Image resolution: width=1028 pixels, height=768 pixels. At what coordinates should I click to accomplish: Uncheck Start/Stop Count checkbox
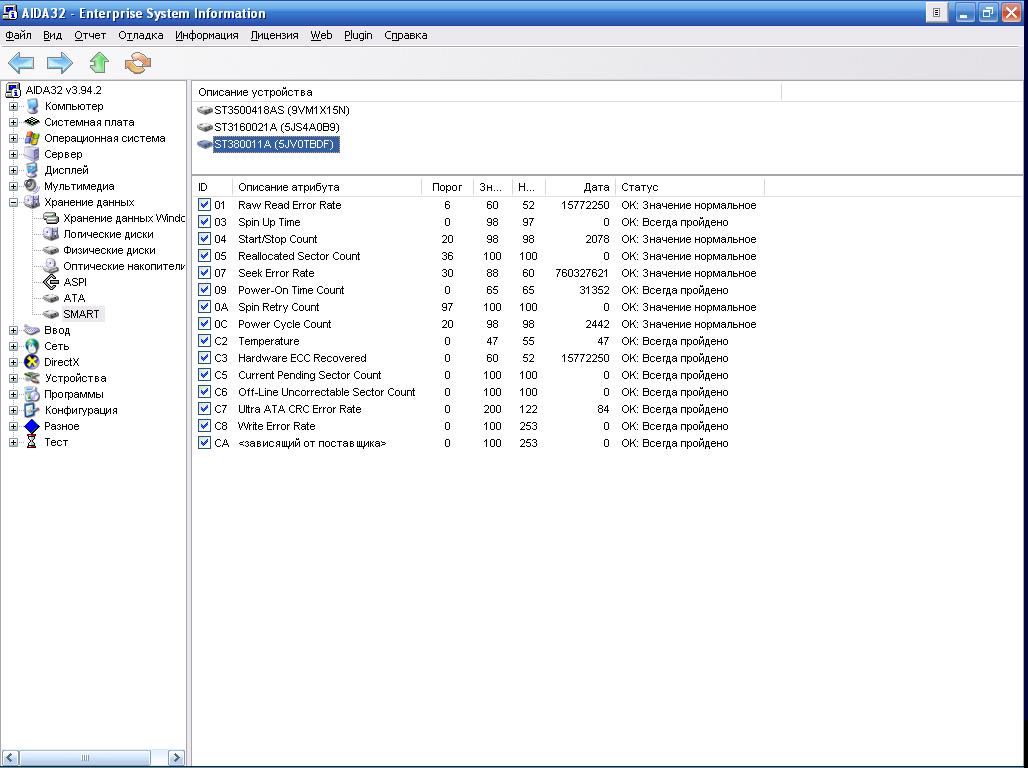(205, 239)
